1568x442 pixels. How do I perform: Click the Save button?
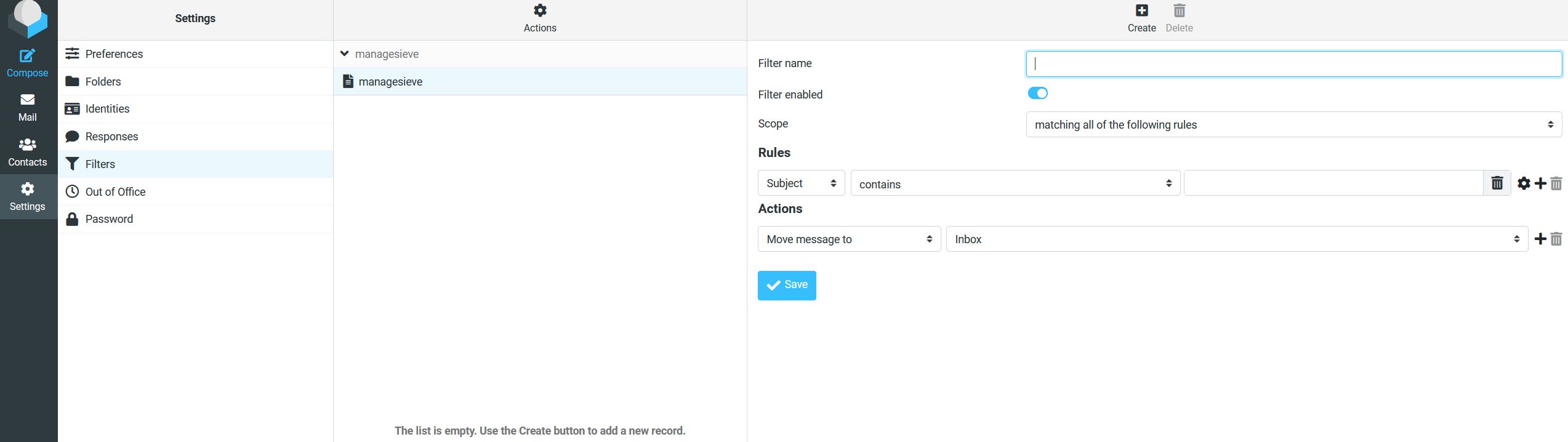click(x=786, y=285)
